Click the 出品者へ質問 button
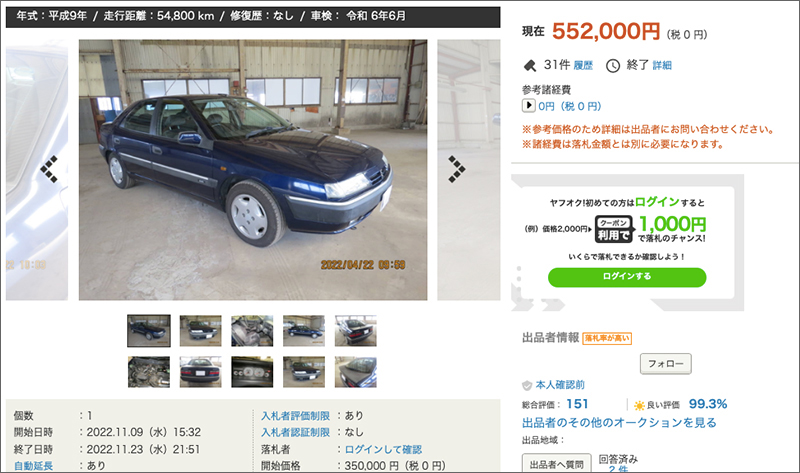Image resolution: width=800 pixels, height=473 pixels. pyautogui.click(x=557, y=464)
